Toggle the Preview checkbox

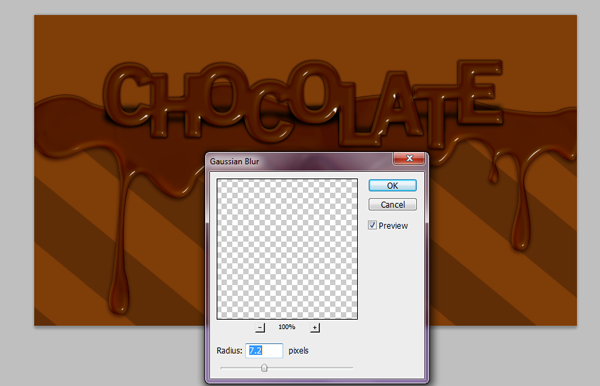[372, 225]
